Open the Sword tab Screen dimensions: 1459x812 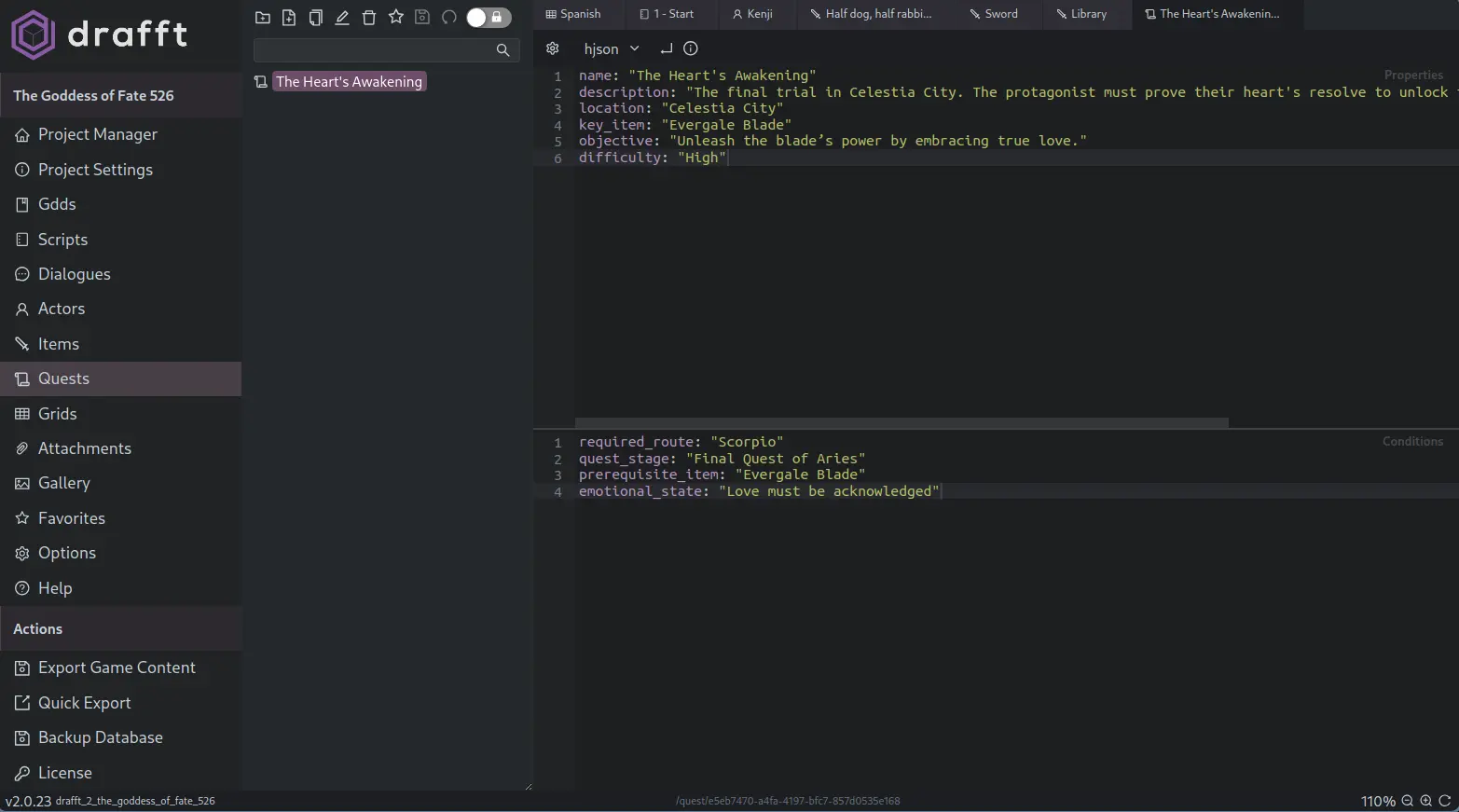click(994, 14)
